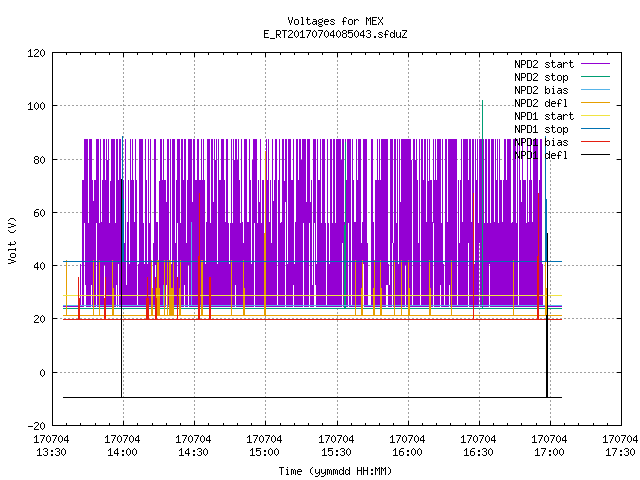Click the x-axis time label 16:30
The image size is (640, 480).
[x=478, y=453]
